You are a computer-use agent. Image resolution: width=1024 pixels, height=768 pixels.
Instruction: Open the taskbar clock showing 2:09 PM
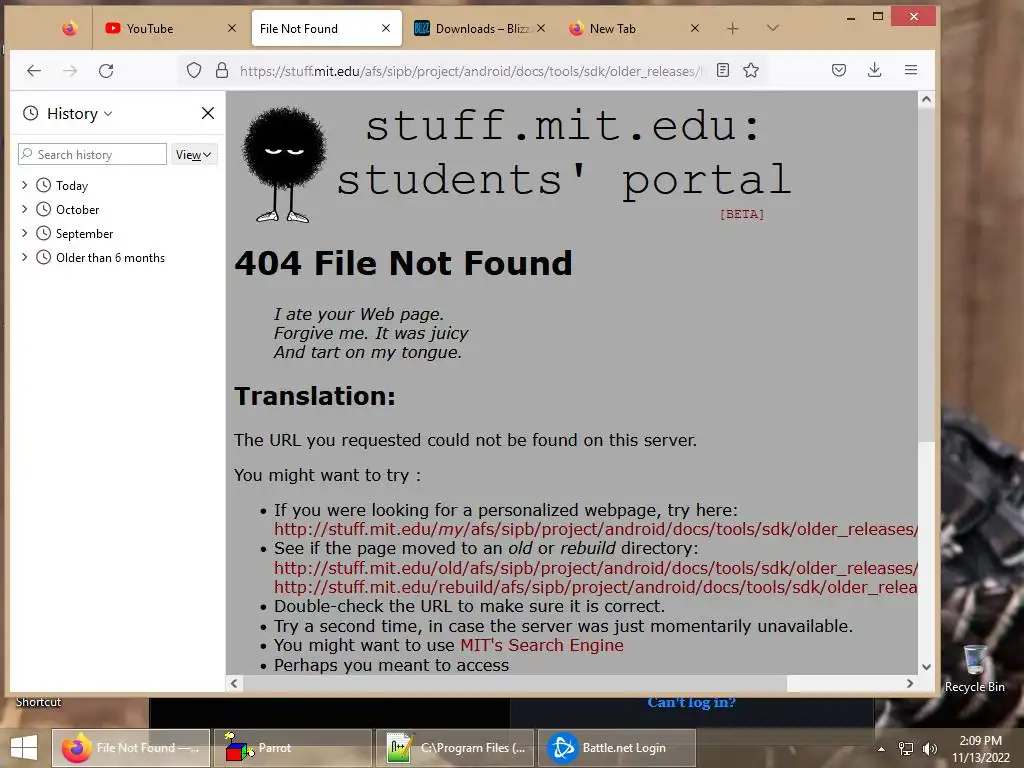click(x=980, y=749)
